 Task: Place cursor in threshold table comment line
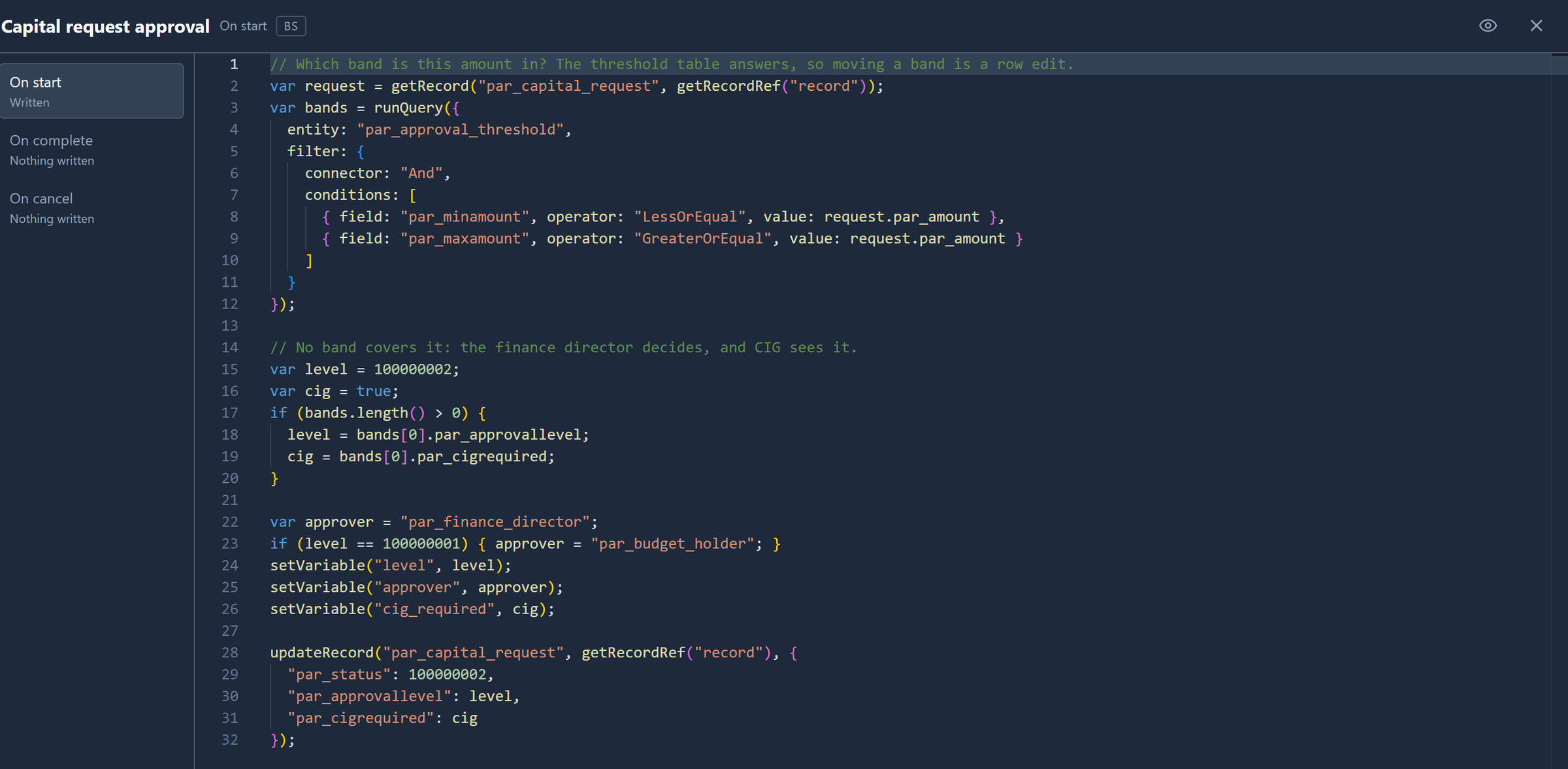672,64
